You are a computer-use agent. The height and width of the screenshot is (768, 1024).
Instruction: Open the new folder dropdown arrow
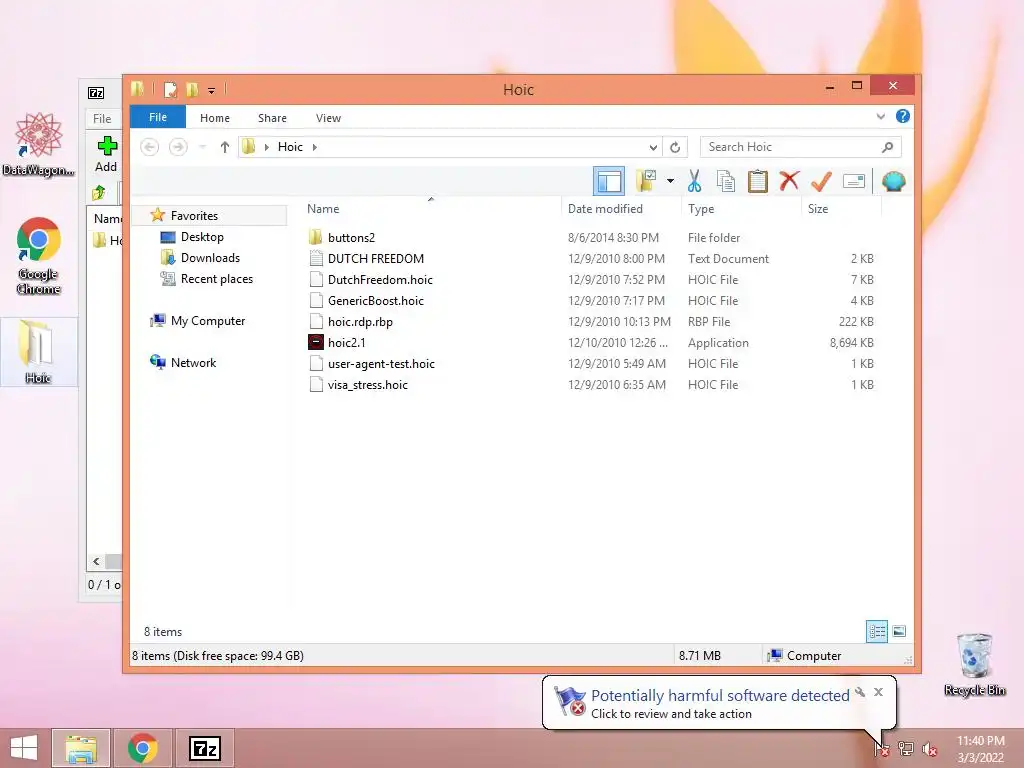(x=670, y=181)
